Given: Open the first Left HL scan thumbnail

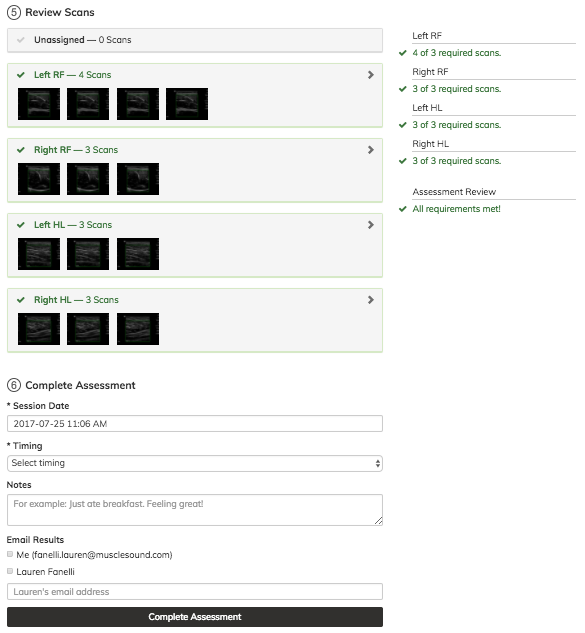Looking at the screenshot, I should click(39, 254).
